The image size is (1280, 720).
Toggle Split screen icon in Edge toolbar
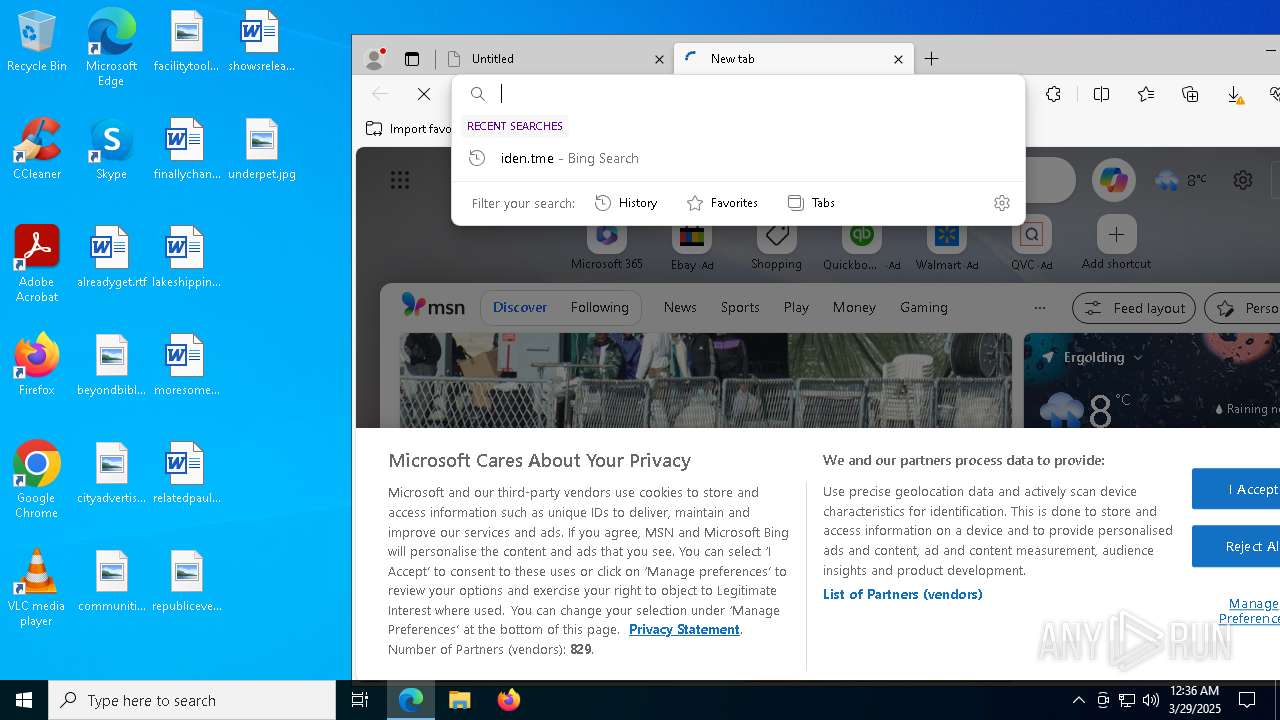click(x=1101, y=94)
